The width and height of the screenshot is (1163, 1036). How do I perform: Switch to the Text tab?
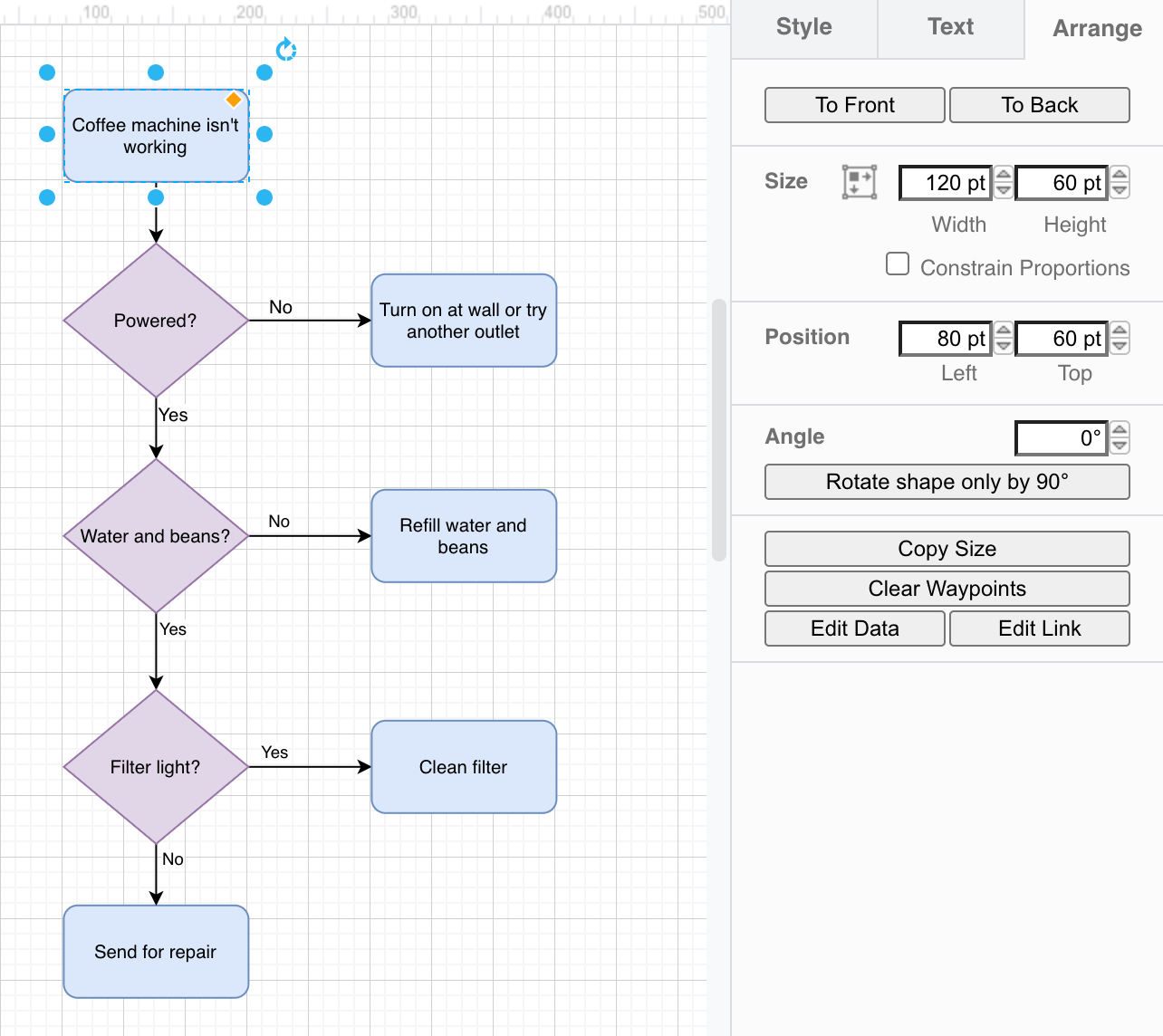950,28
